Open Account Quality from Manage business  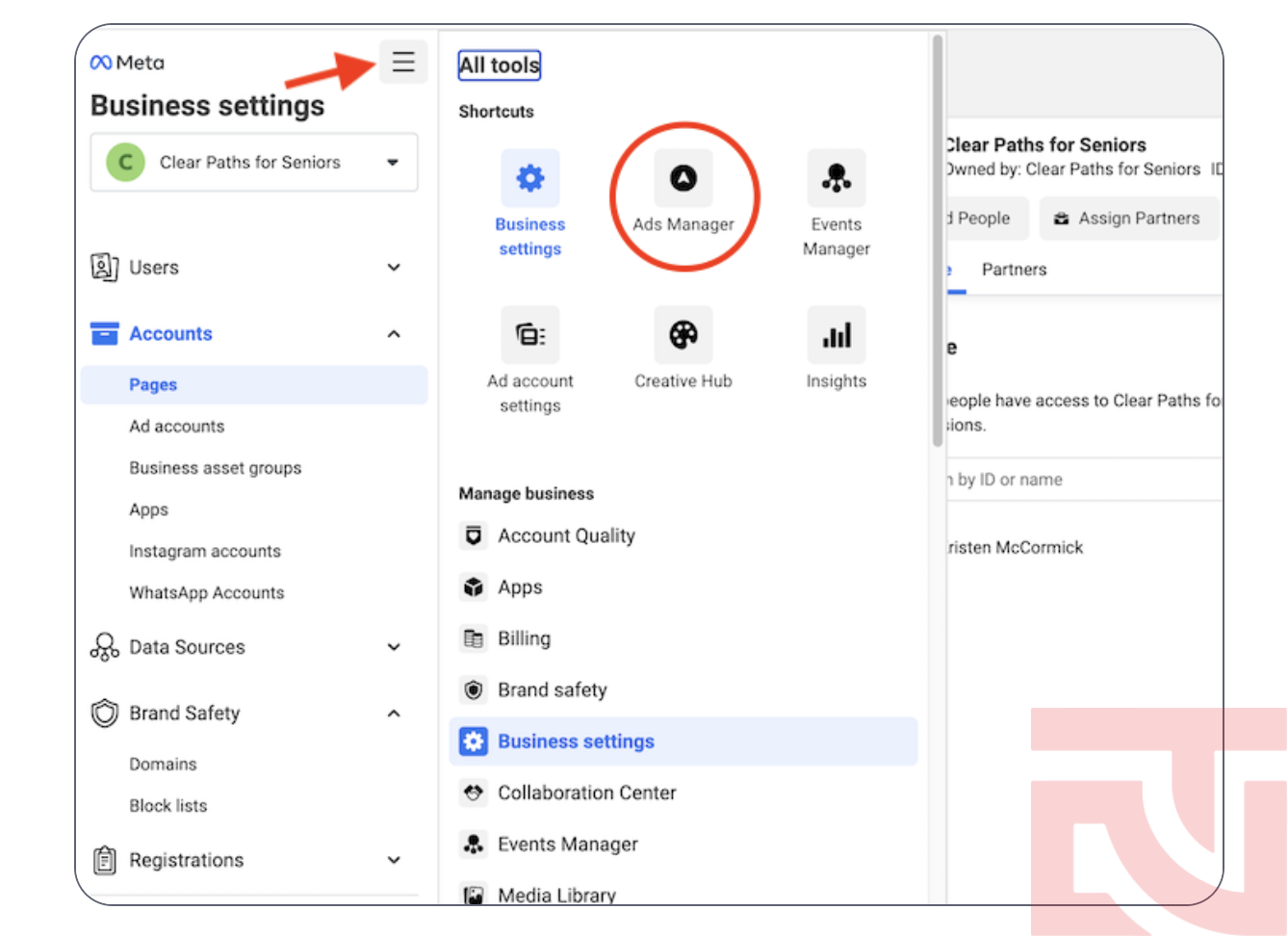tap(566, 535)
